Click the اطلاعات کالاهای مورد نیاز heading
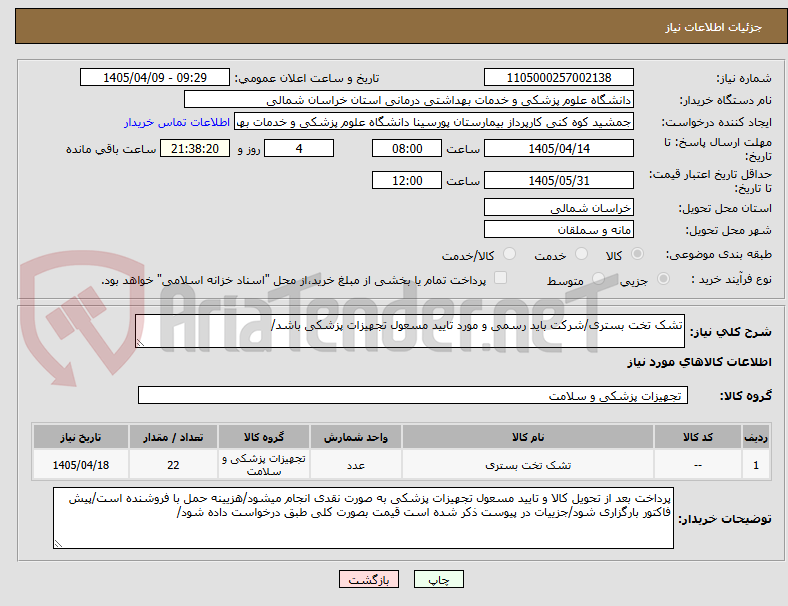788x606 pixels. point(699,362)
